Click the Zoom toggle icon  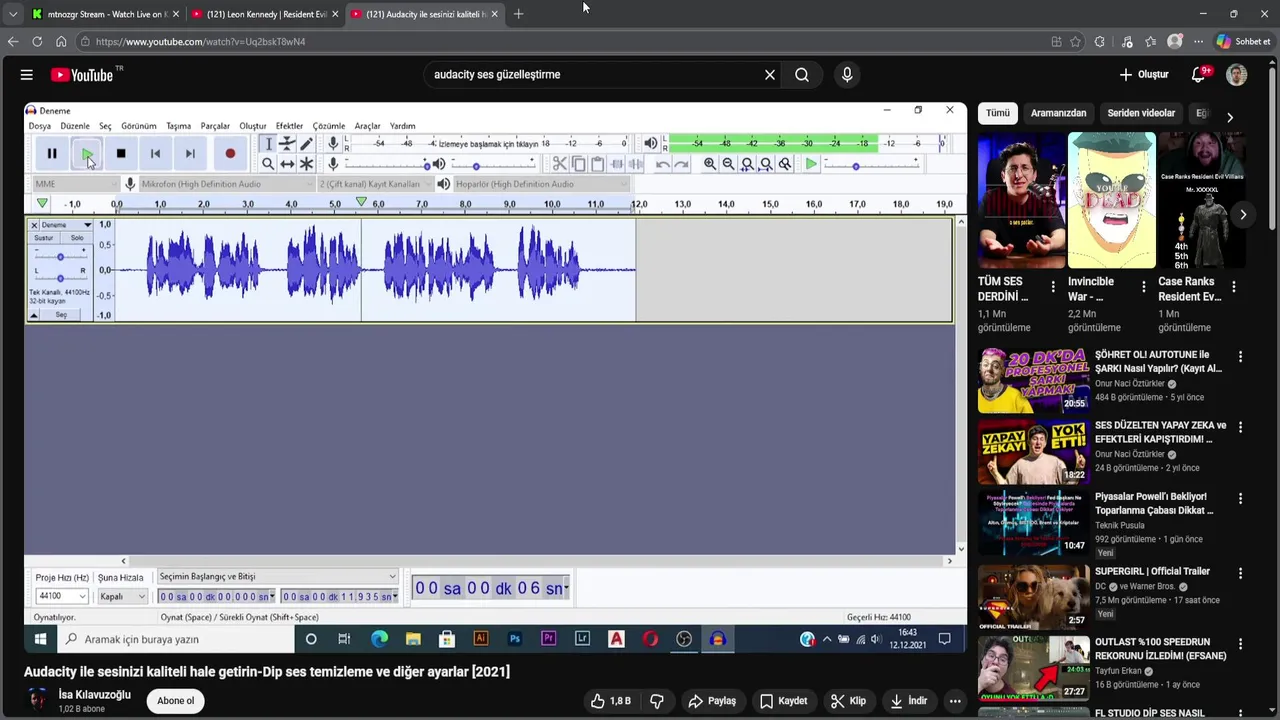pos(785,164)
